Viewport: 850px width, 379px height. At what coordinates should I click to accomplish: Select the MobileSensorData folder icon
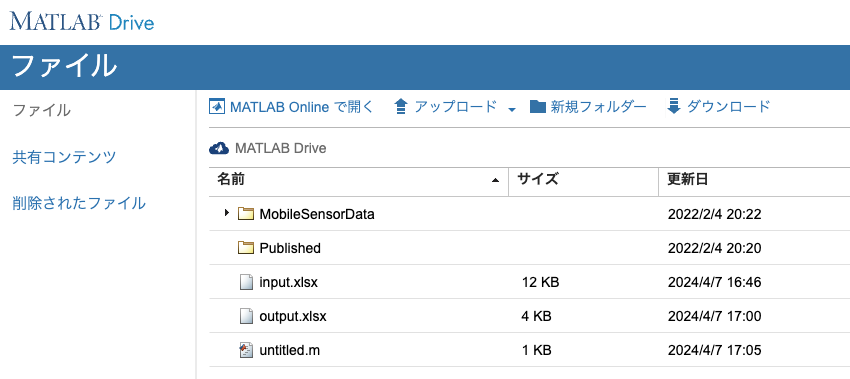(x=246, y=214)
